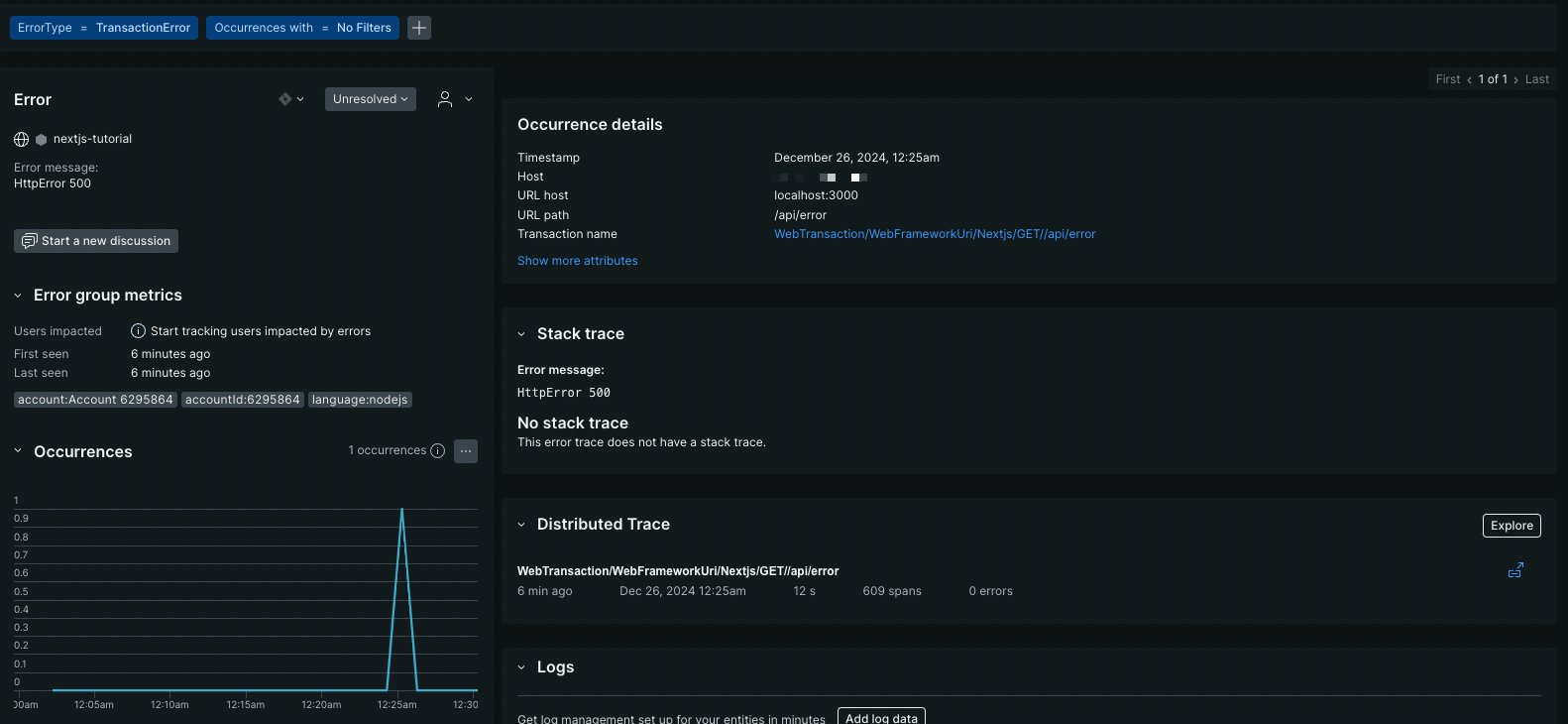
Task: Click the occurrence spike at 12:25am
Action: coord(401,510)
